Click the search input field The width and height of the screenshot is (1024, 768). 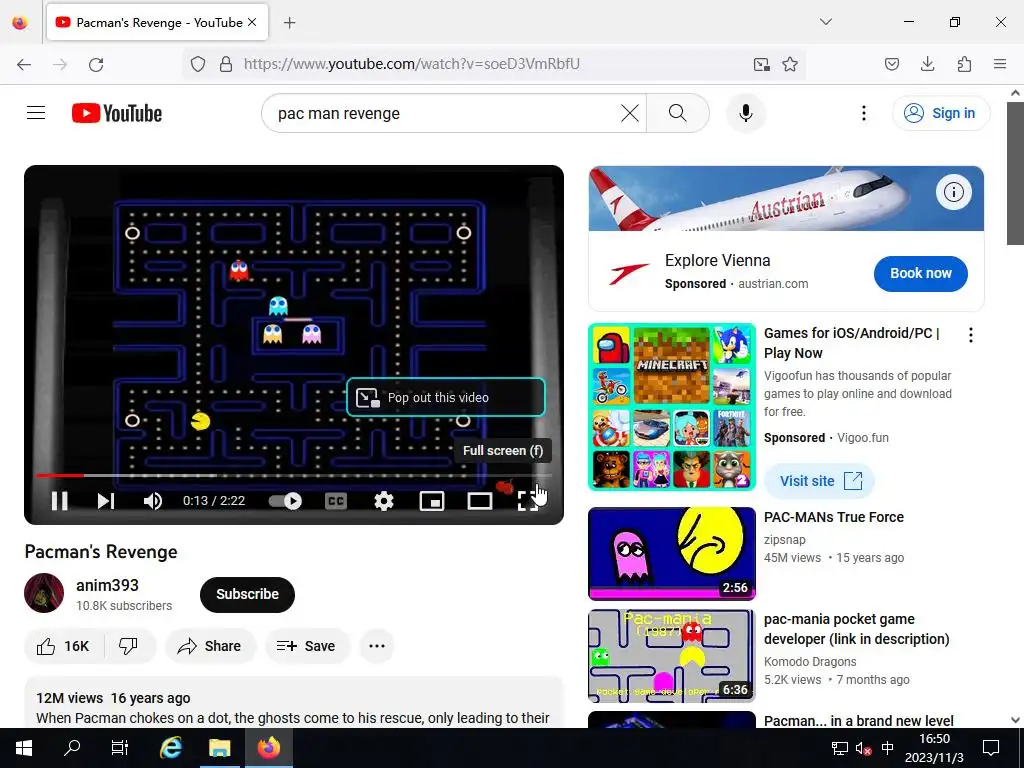(x=446, y=113)
